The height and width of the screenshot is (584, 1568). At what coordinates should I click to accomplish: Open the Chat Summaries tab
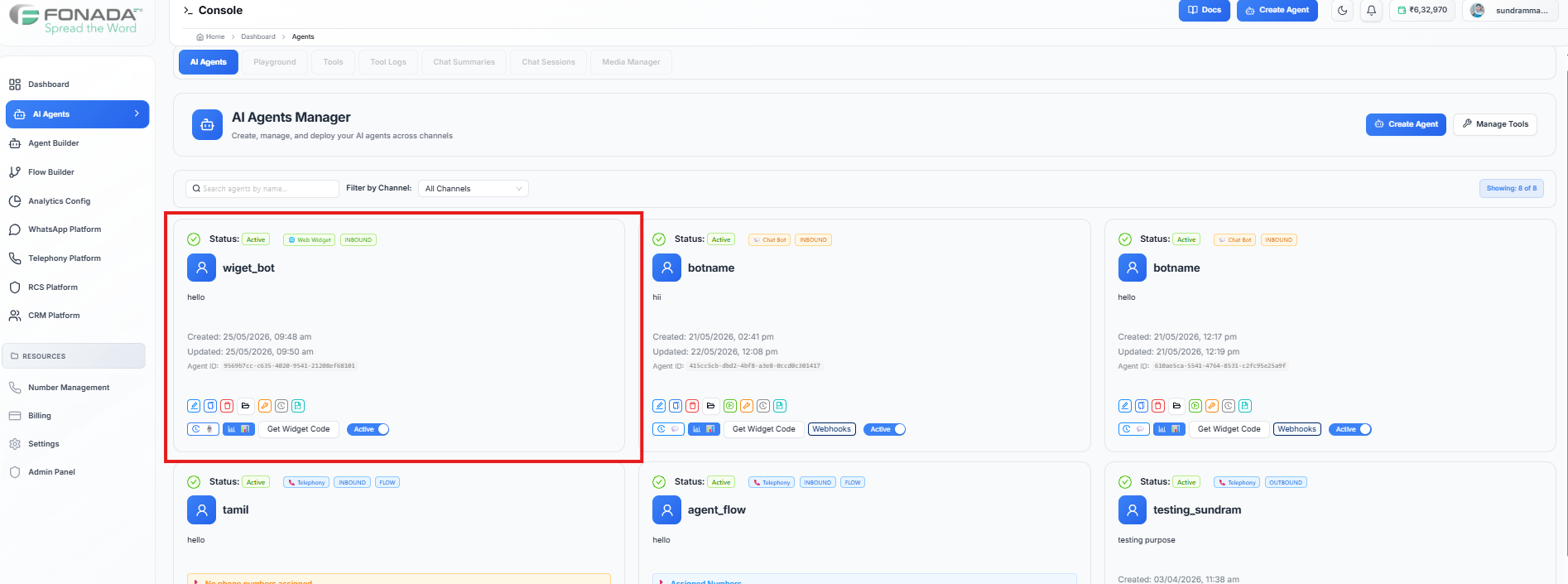(464, 62)
